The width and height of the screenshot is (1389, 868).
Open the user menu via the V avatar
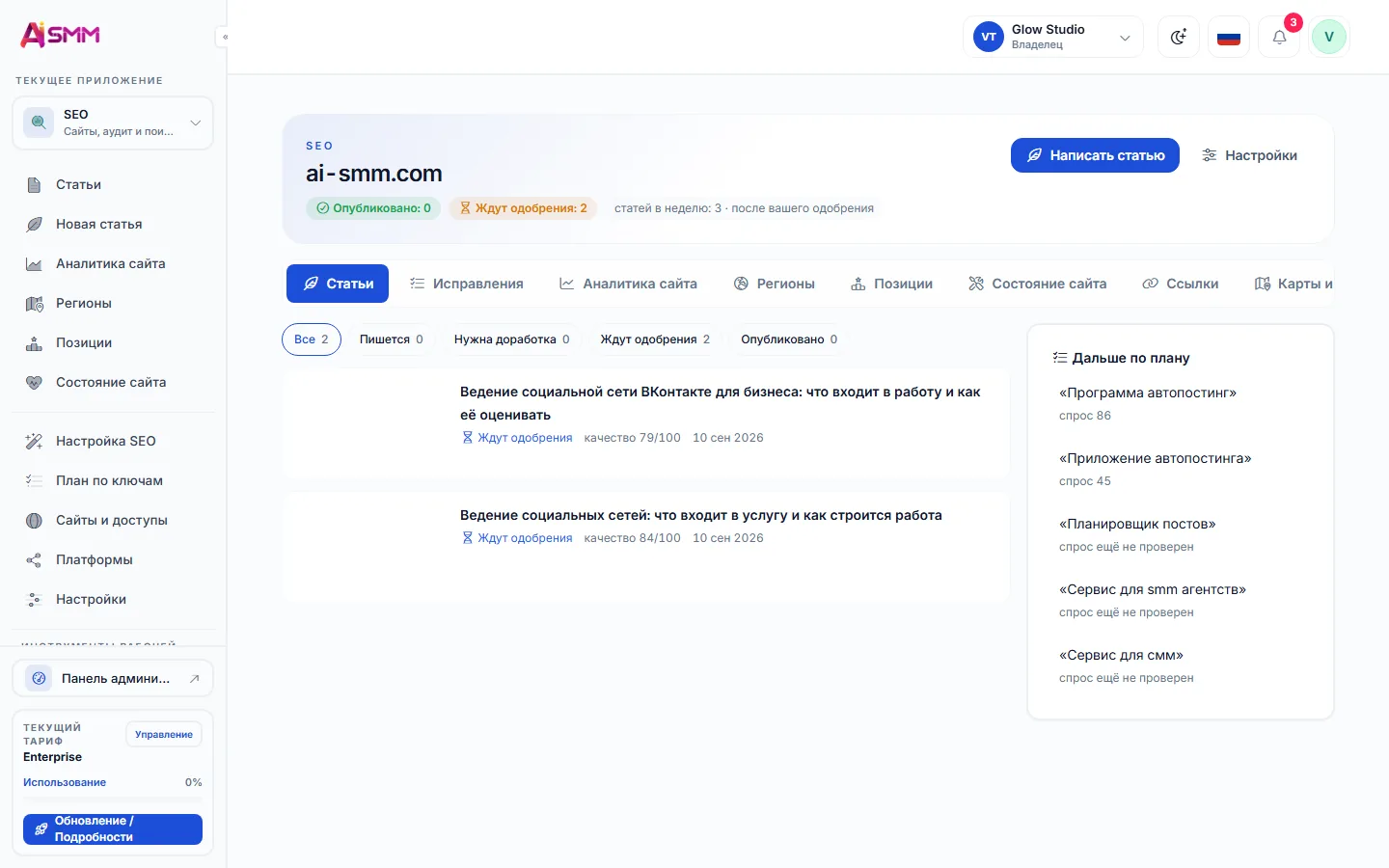pos(1329,37)
